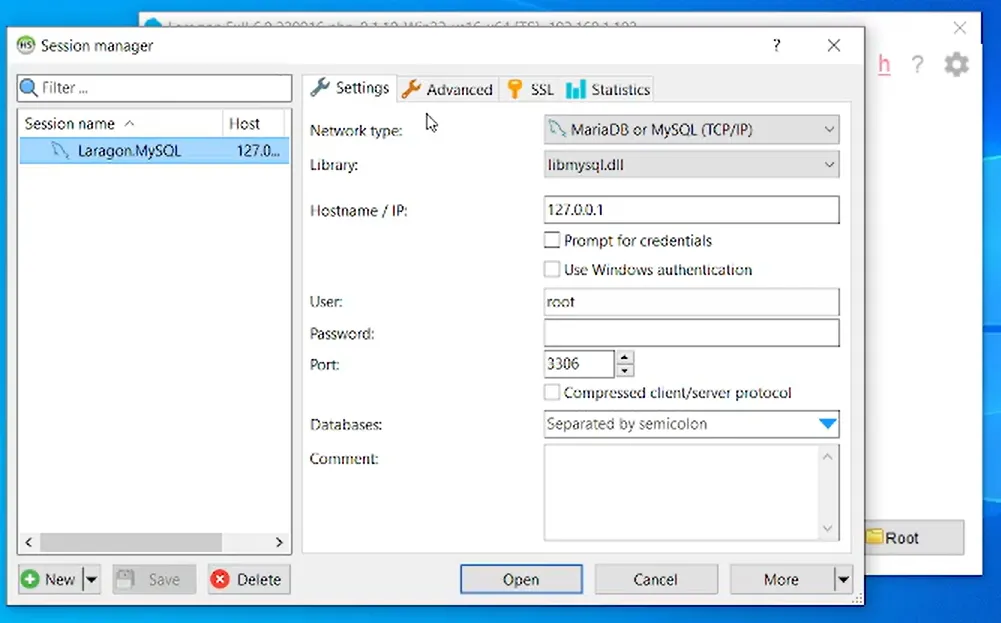This screenshot has height=623, width=1001.
Task: Click the Port number field
Action: (580, 364)
